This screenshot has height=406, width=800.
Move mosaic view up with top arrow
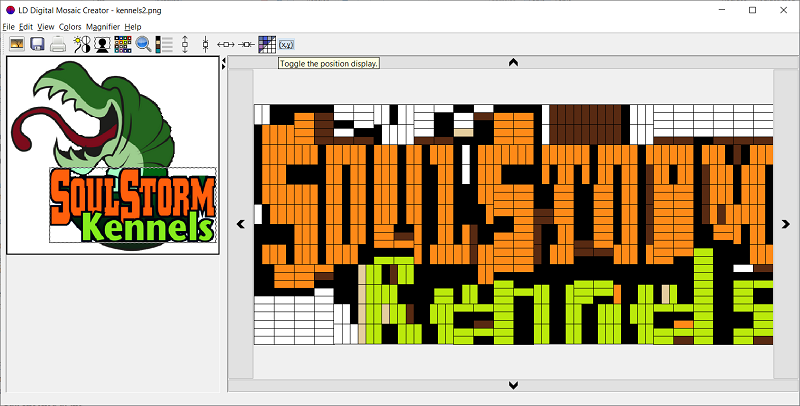pyautogui.click(x=513, y=62)
